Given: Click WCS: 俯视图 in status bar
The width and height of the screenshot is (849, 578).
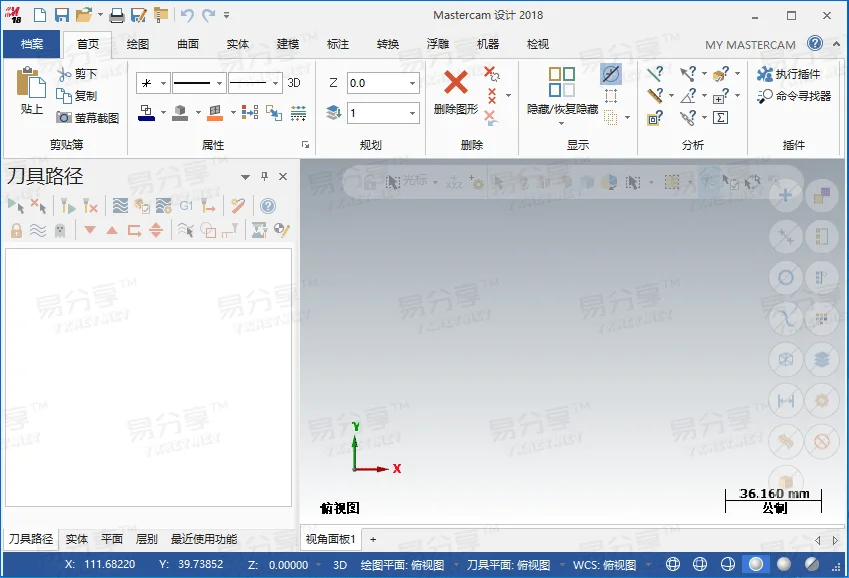Looking at the screenshot, I should coord(604,565).
